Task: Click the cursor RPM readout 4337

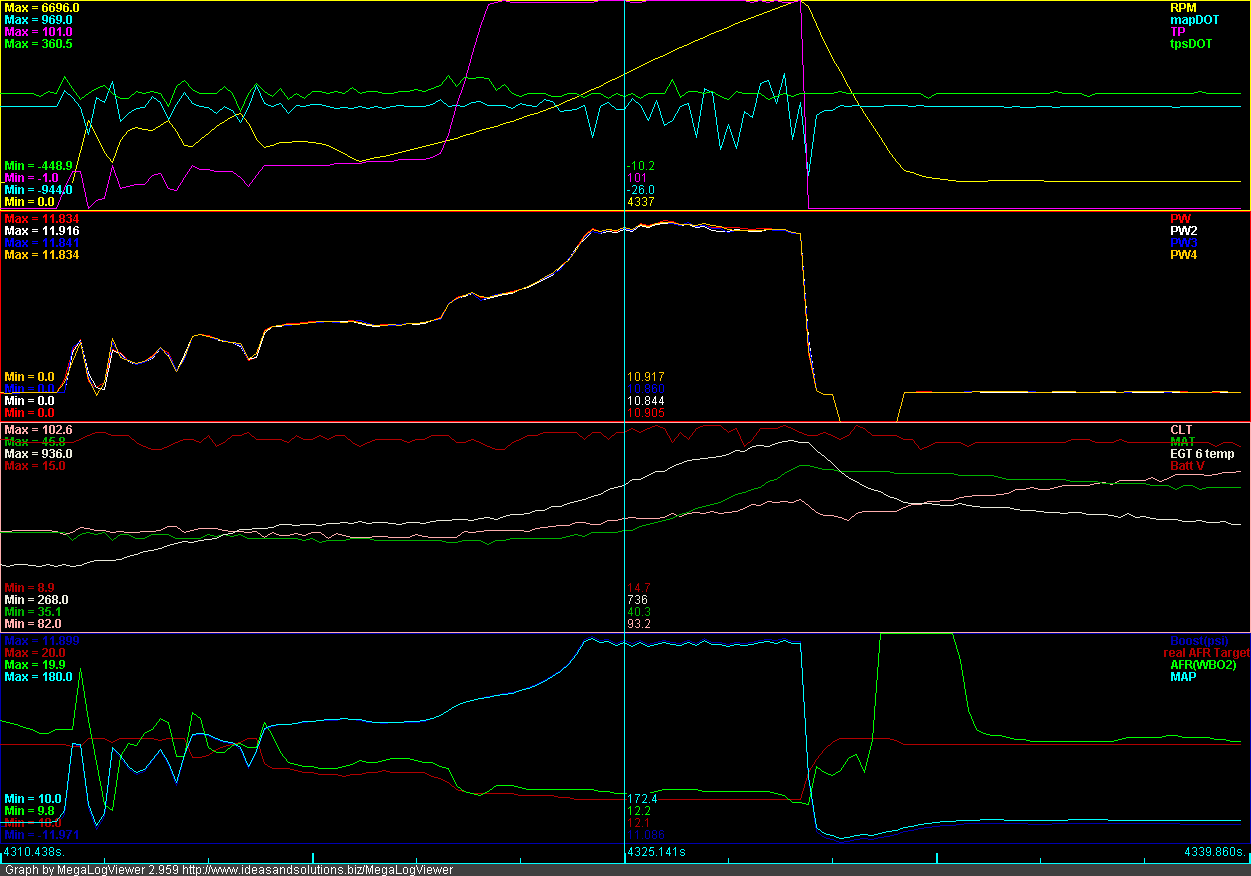Action: coord(640,202)
